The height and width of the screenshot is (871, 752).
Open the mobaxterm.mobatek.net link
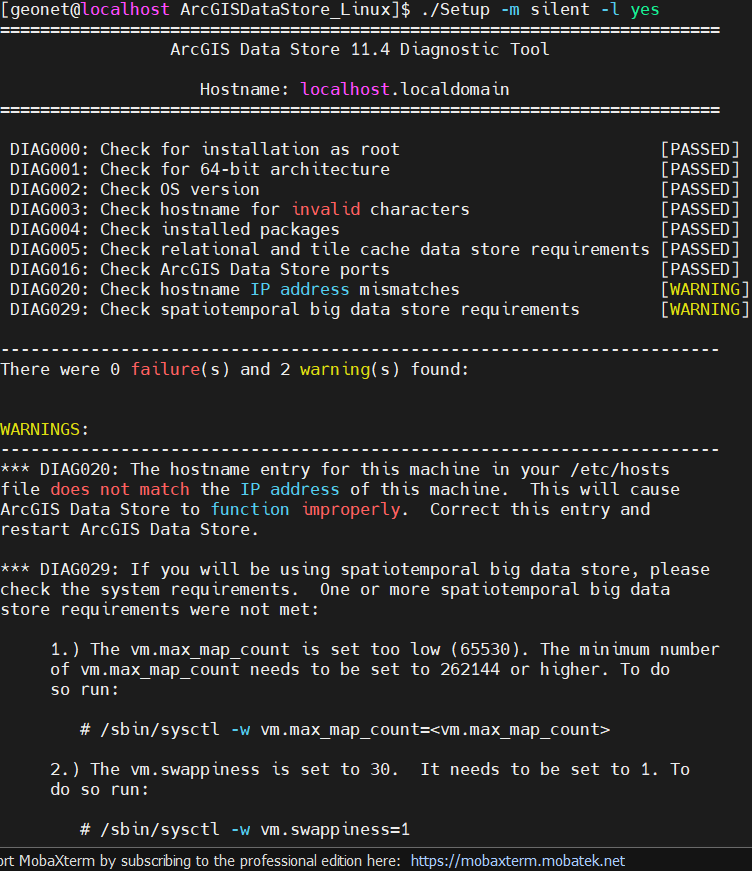[518, 861]
